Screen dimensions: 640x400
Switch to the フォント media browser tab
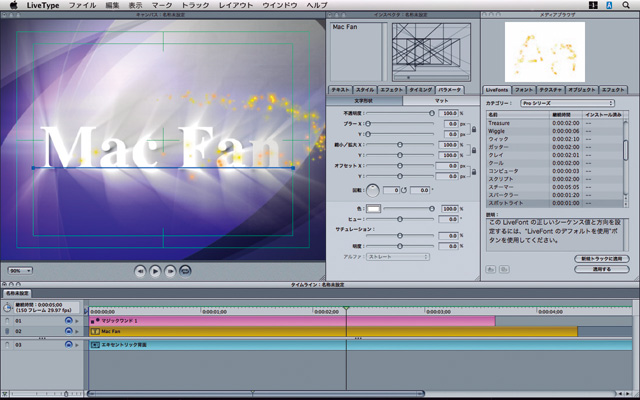tap(524, 90)
